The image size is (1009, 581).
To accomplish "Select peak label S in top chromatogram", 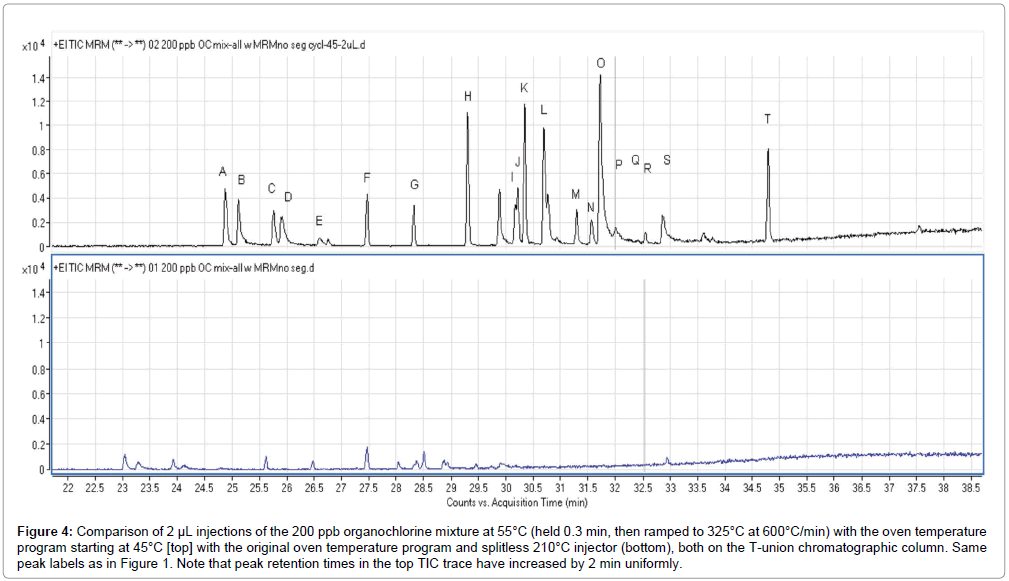I will click(x=667, y=161).
